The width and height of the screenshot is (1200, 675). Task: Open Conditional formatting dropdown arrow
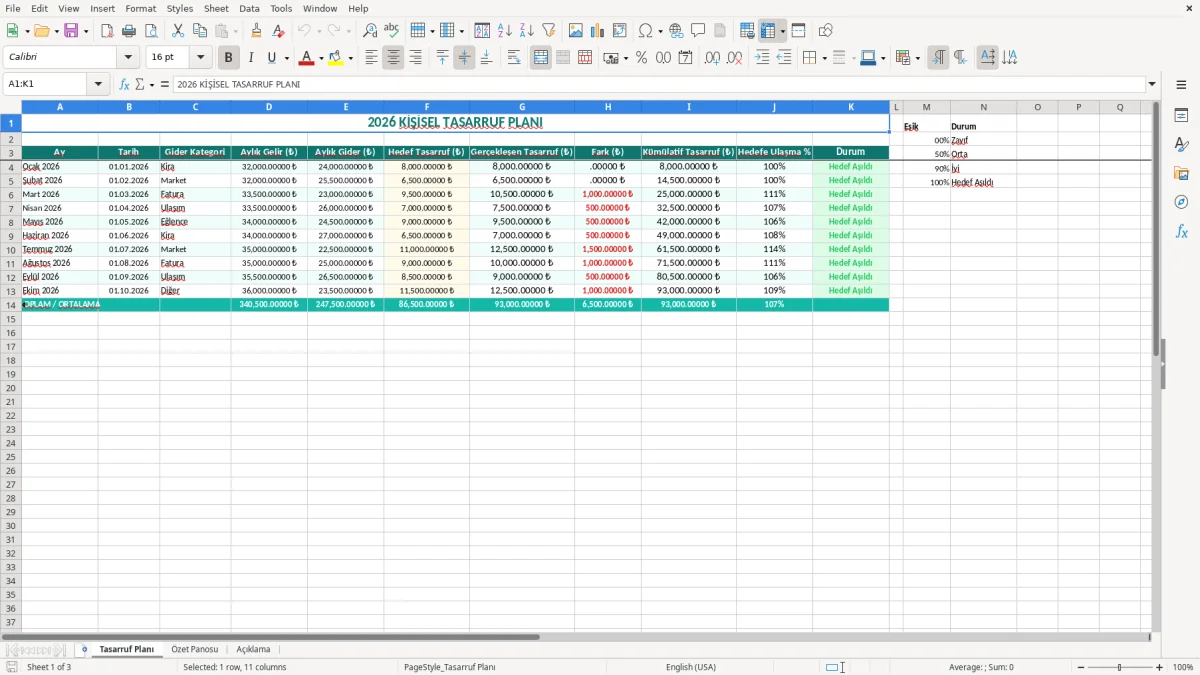[x=917, y=58]
